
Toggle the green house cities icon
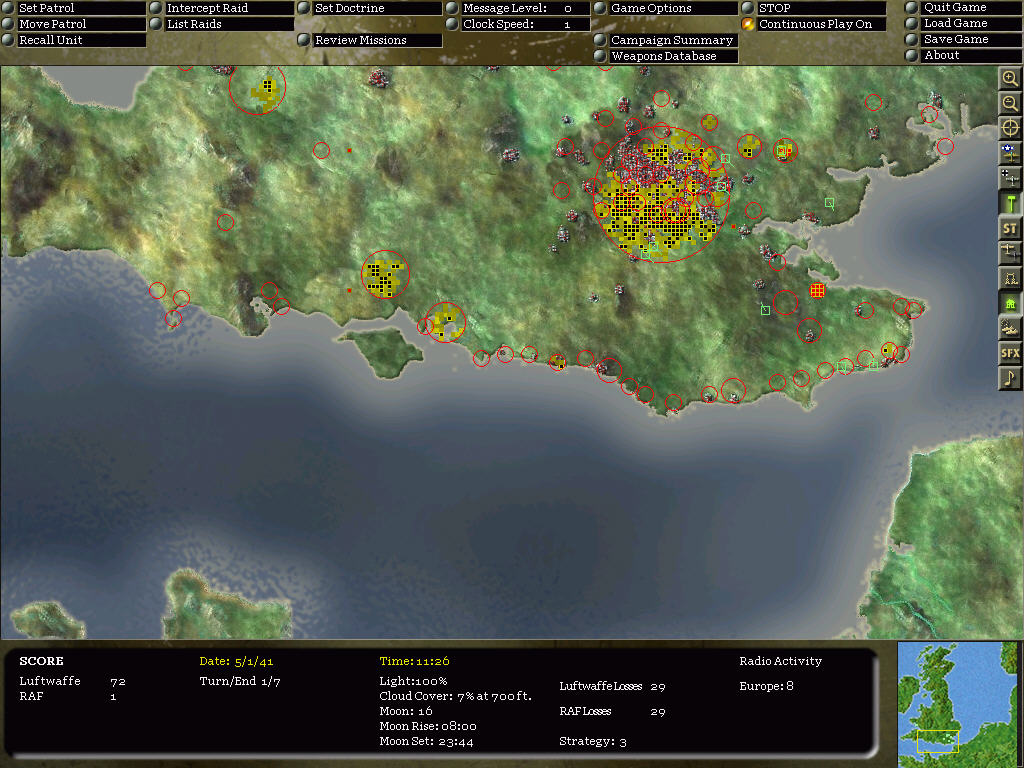1010,303
